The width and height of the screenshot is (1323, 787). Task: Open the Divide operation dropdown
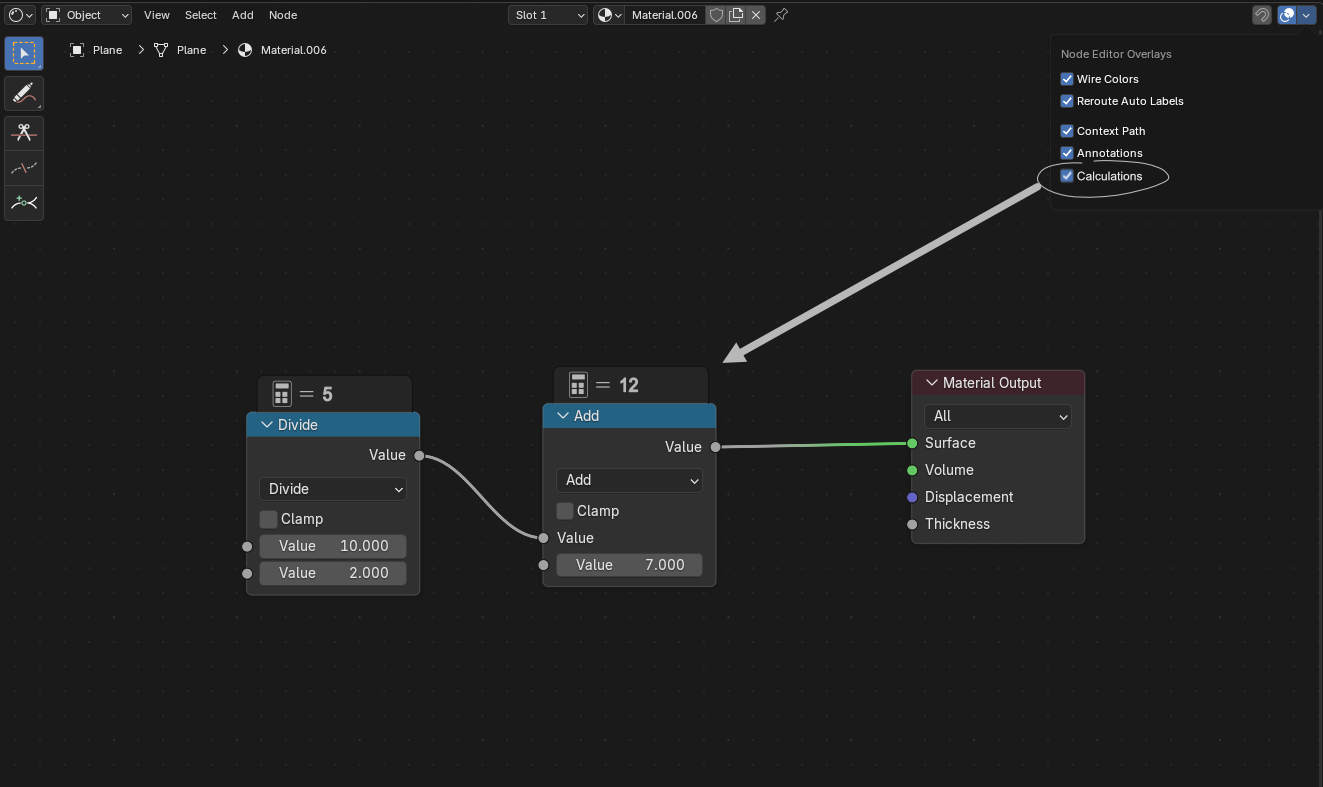point(333,489)
